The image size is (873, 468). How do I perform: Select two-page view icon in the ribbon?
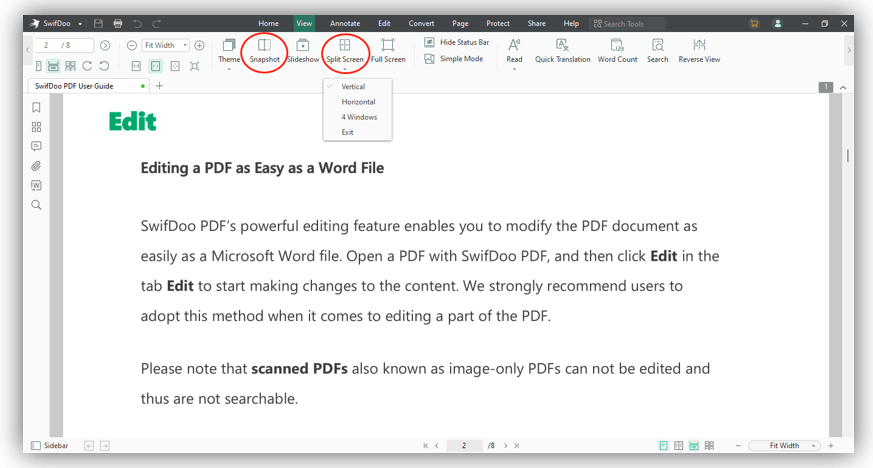coord(70,66)
